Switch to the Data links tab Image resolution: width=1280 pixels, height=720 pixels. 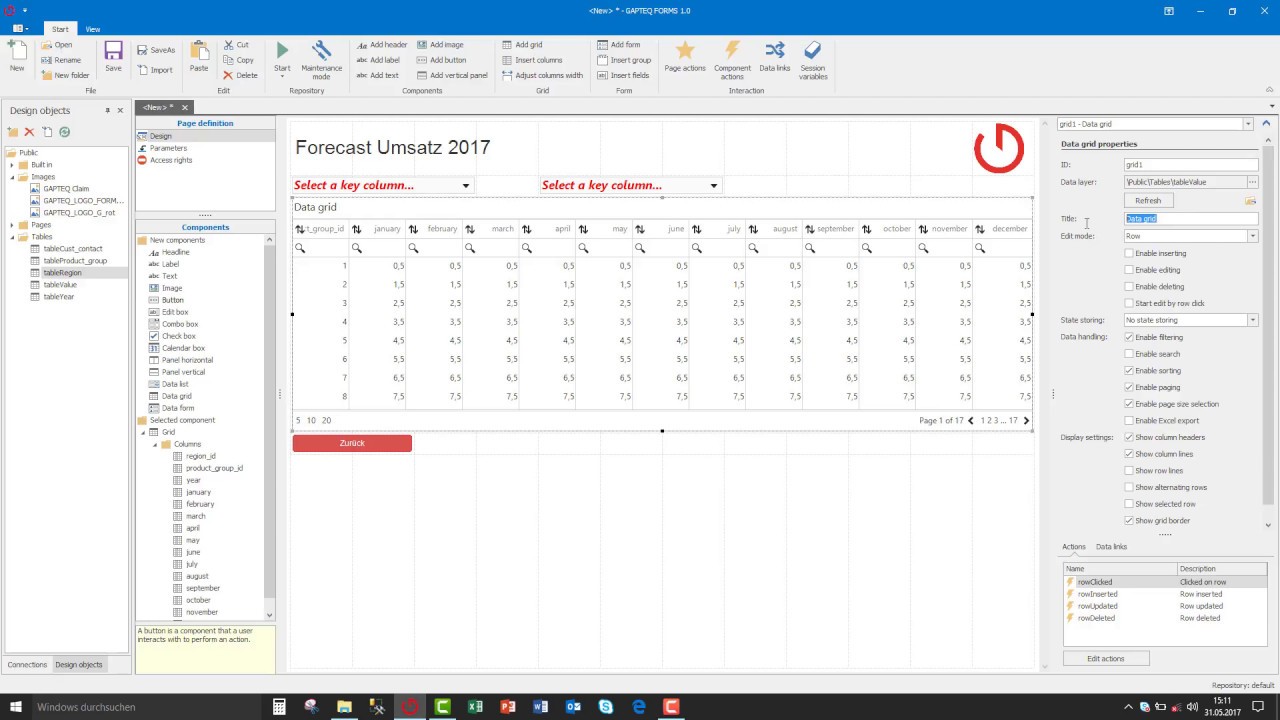pyautogui.click(x=1111, y=547)
